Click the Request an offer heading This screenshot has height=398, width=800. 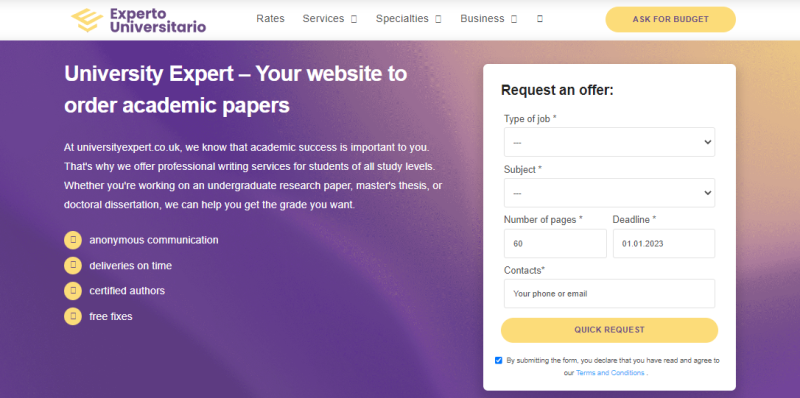557,90
